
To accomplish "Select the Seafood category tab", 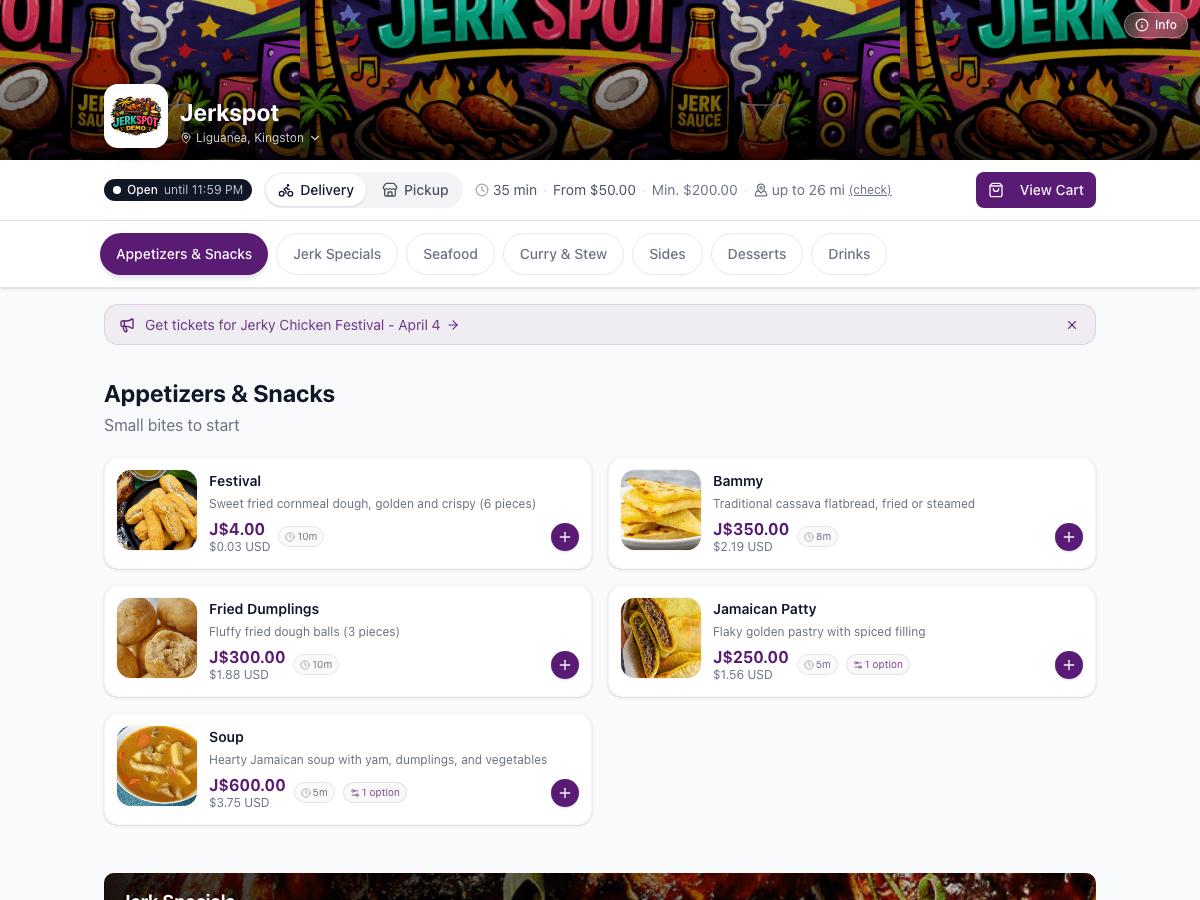I will pos(450,254).
